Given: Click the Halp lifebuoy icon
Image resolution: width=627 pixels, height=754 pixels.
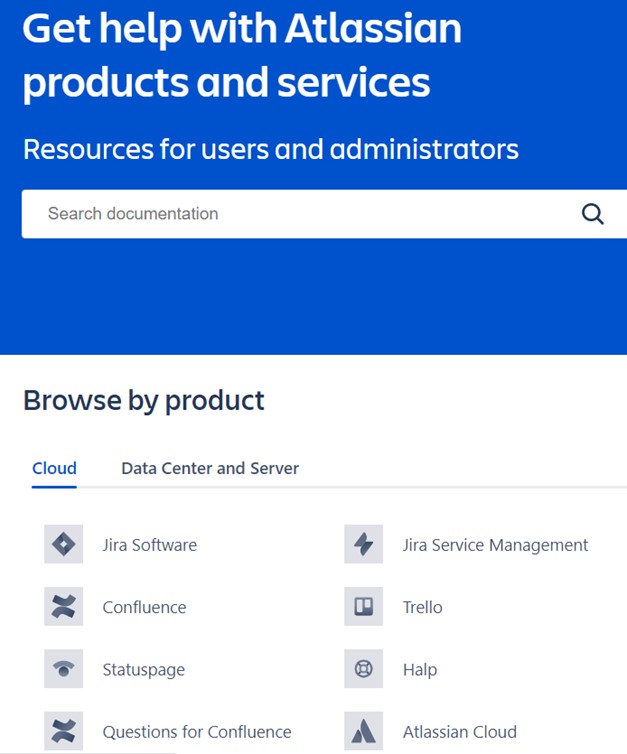Looking at the screenshot, I should point(364,669).
